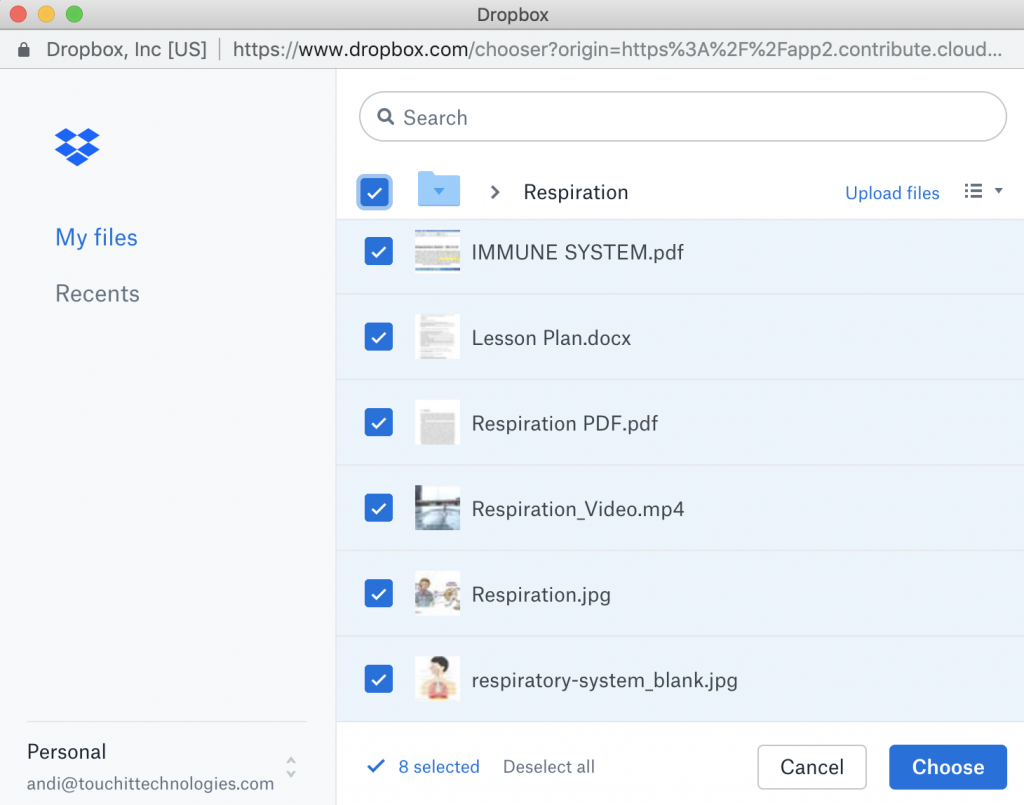Viewport: 1024px width, 805px height.
Task: Open My files section
Action: point(97,238)
